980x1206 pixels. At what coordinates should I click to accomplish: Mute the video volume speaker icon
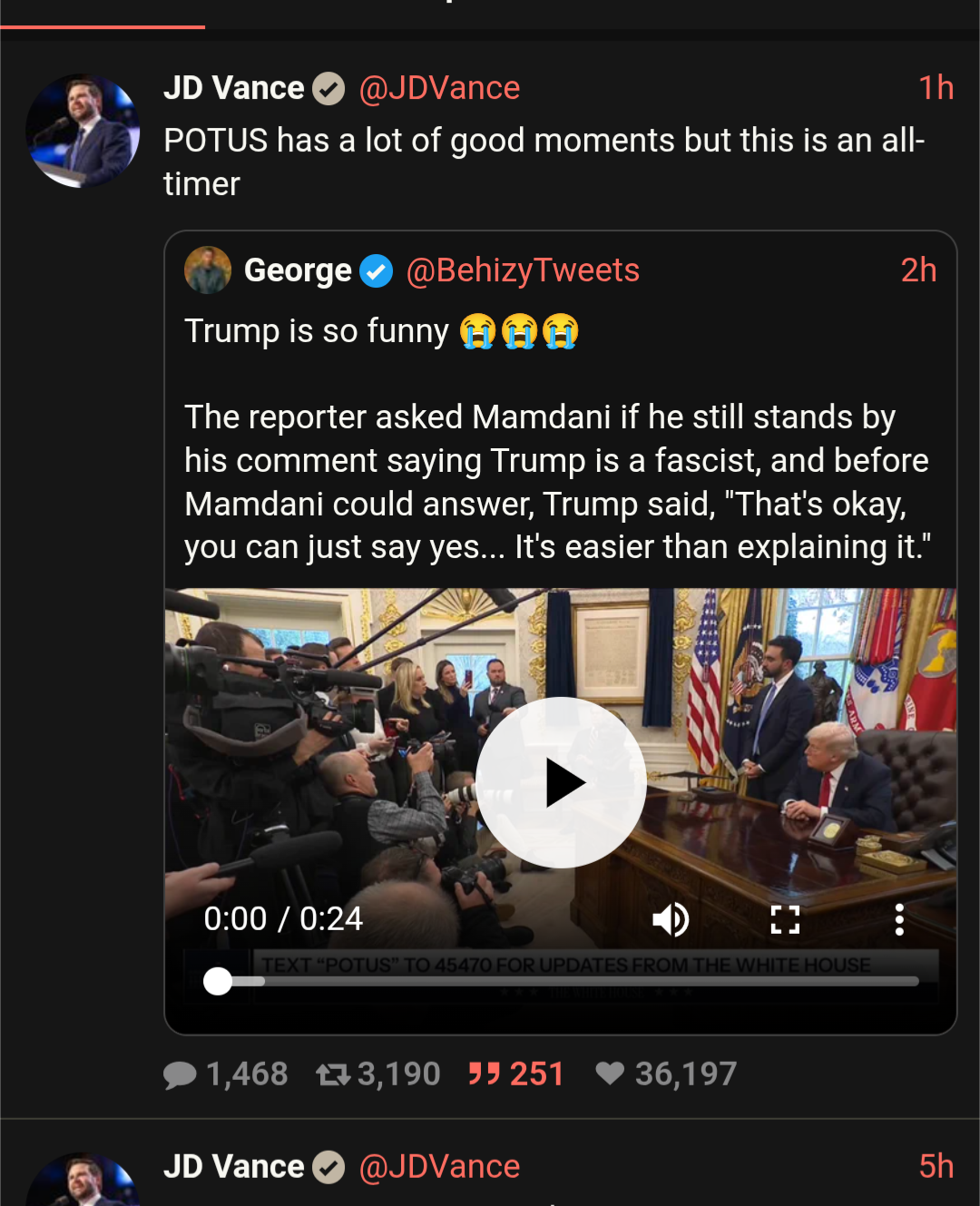671,919
